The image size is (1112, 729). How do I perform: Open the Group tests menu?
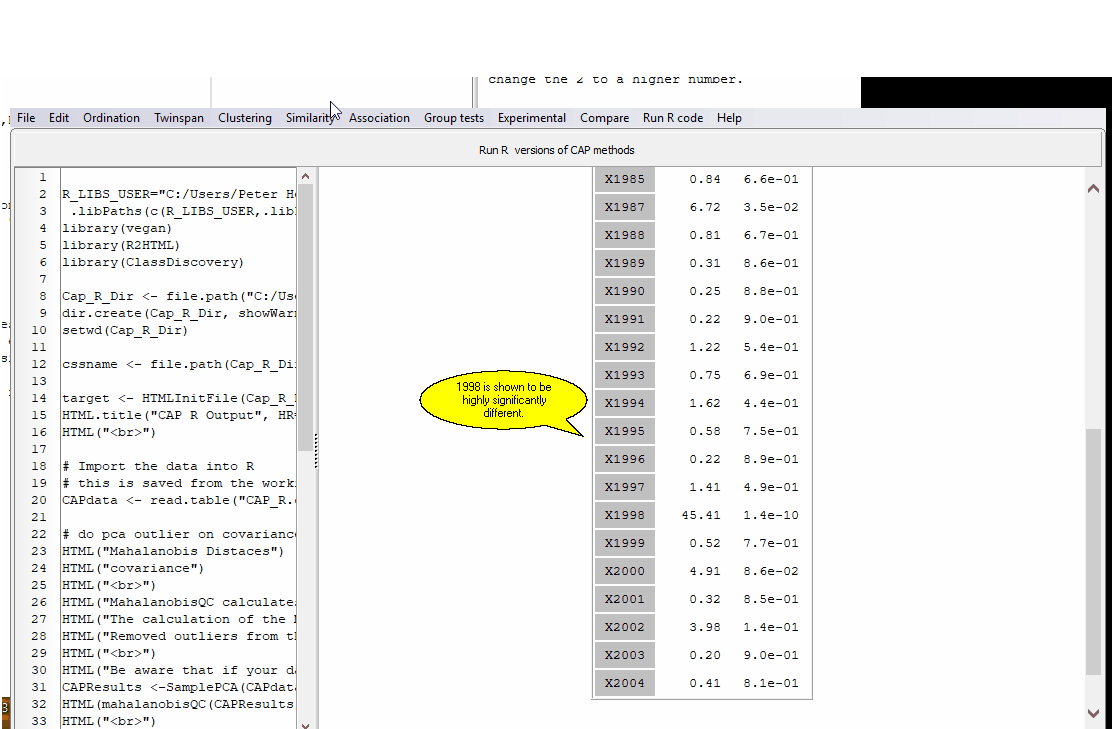pos(454,118)
